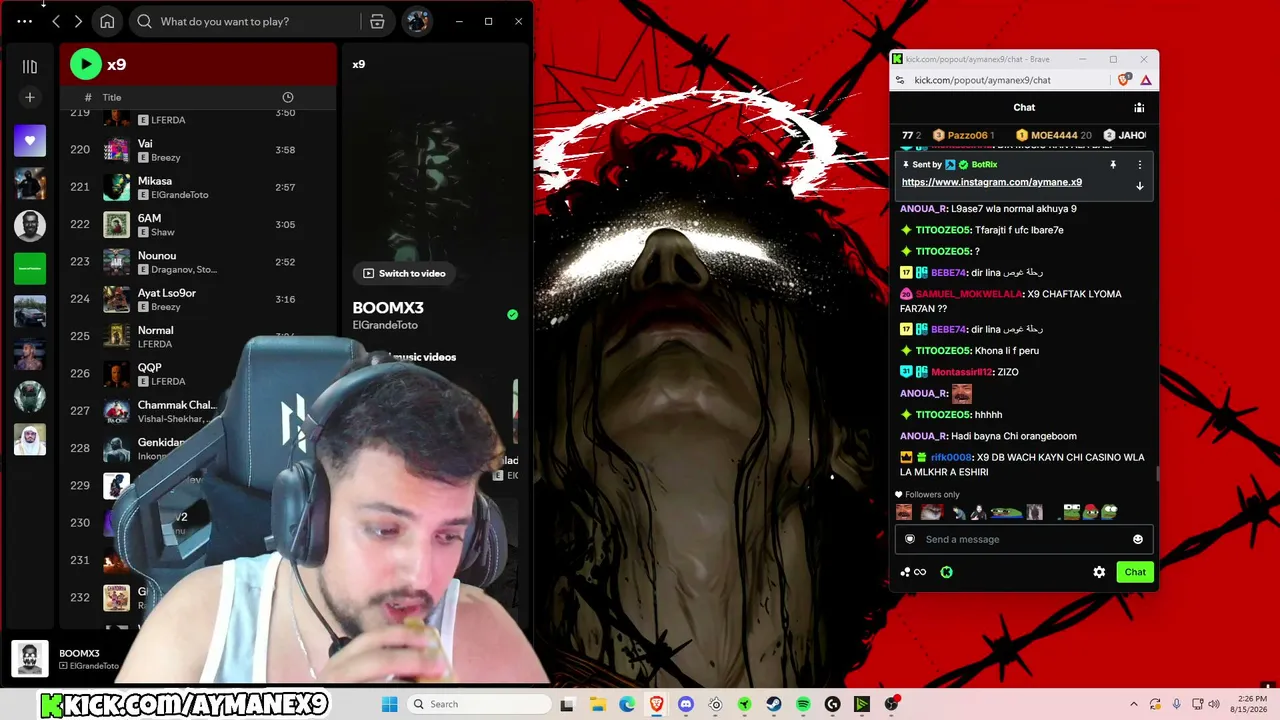Expand Your Library in Spotify sidebar

click(x=30, y=66)
